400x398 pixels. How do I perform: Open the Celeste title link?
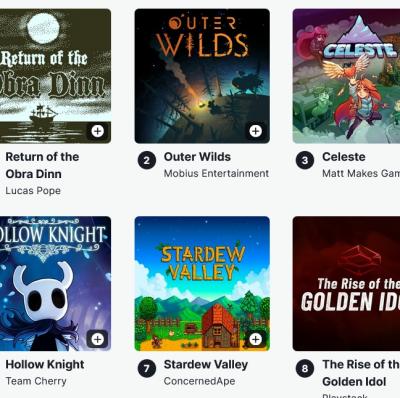coord(344,157)
